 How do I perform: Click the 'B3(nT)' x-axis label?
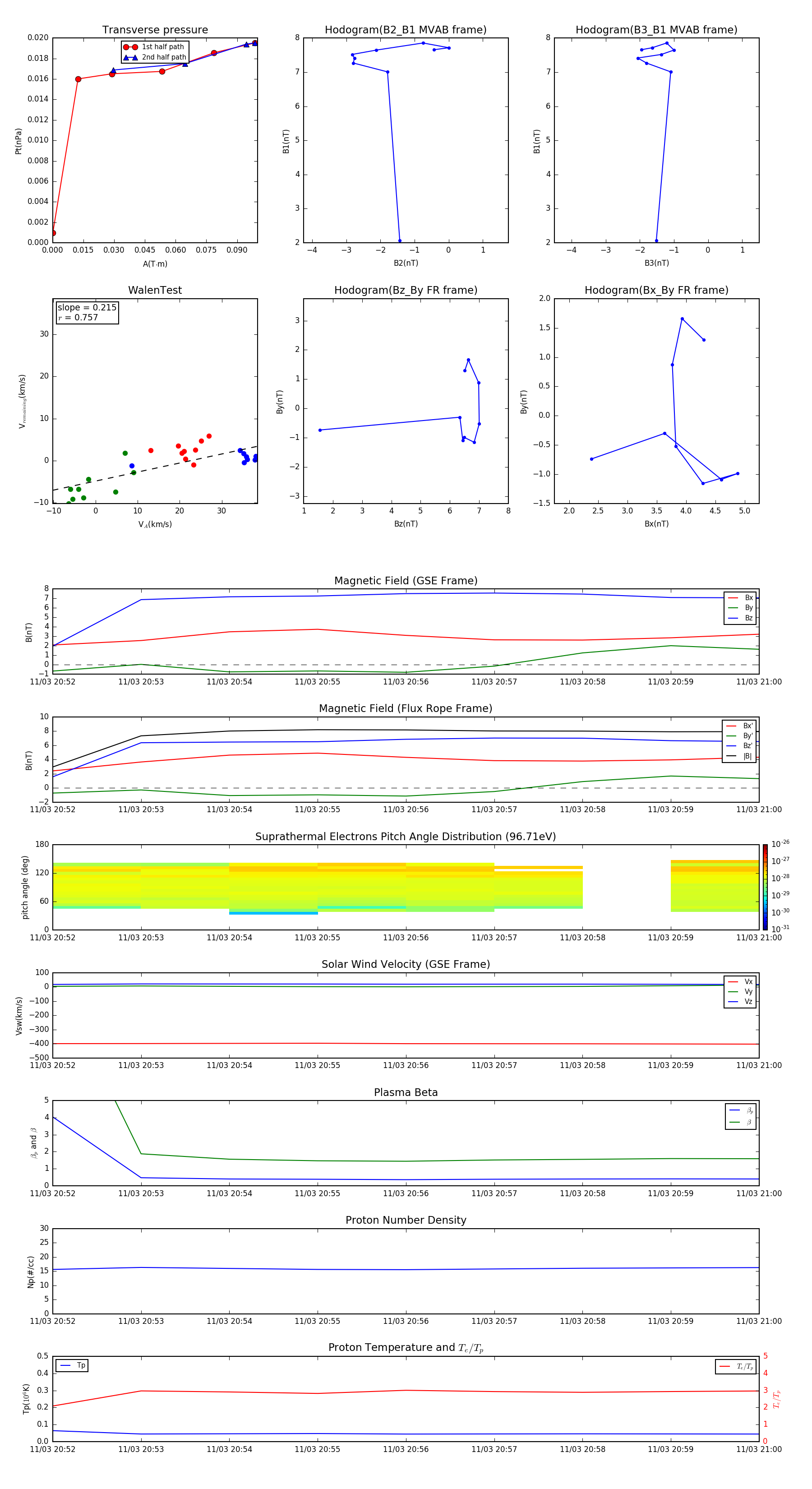tap(656, 263)
